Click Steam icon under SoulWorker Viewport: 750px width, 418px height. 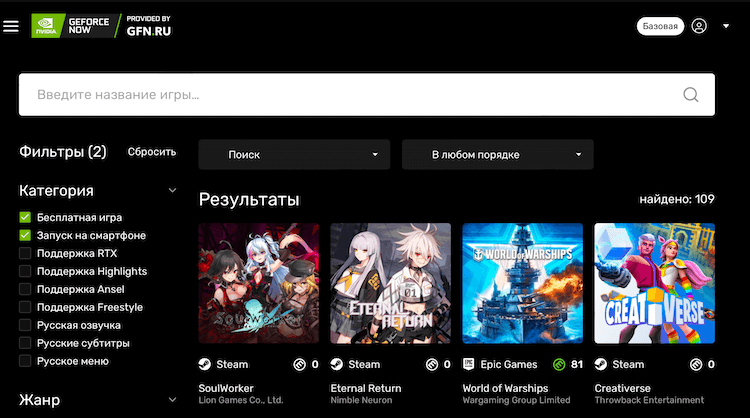[x=205, y=364]
